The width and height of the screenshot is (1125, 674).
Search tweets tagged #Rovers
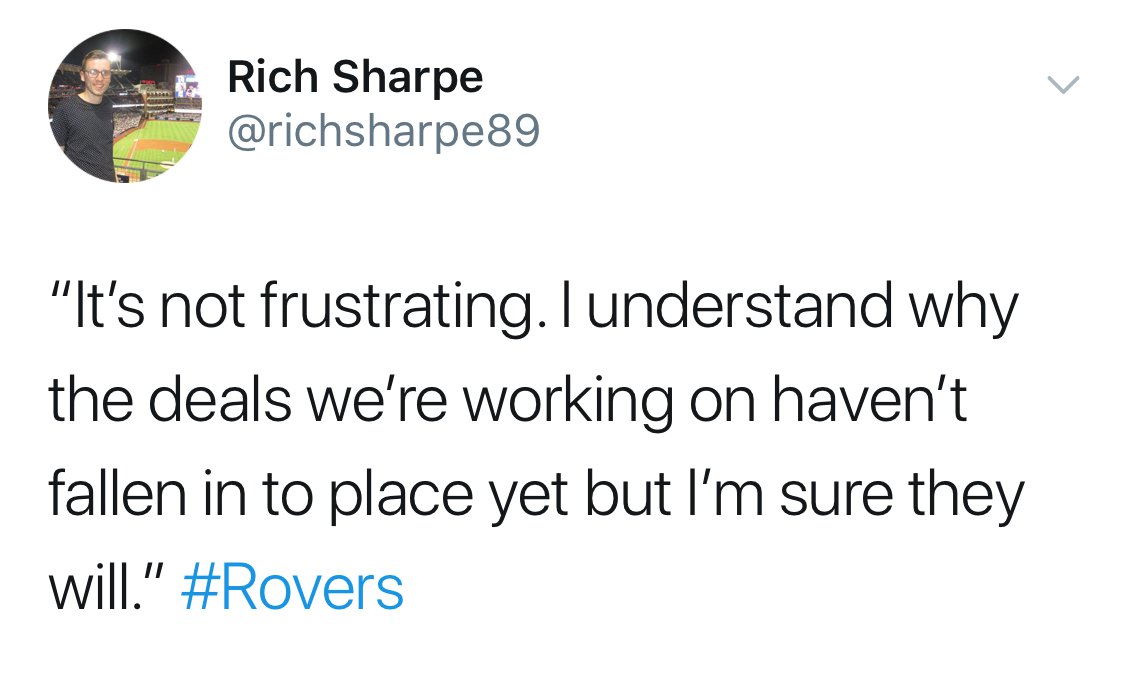click(x=292, y=588)
